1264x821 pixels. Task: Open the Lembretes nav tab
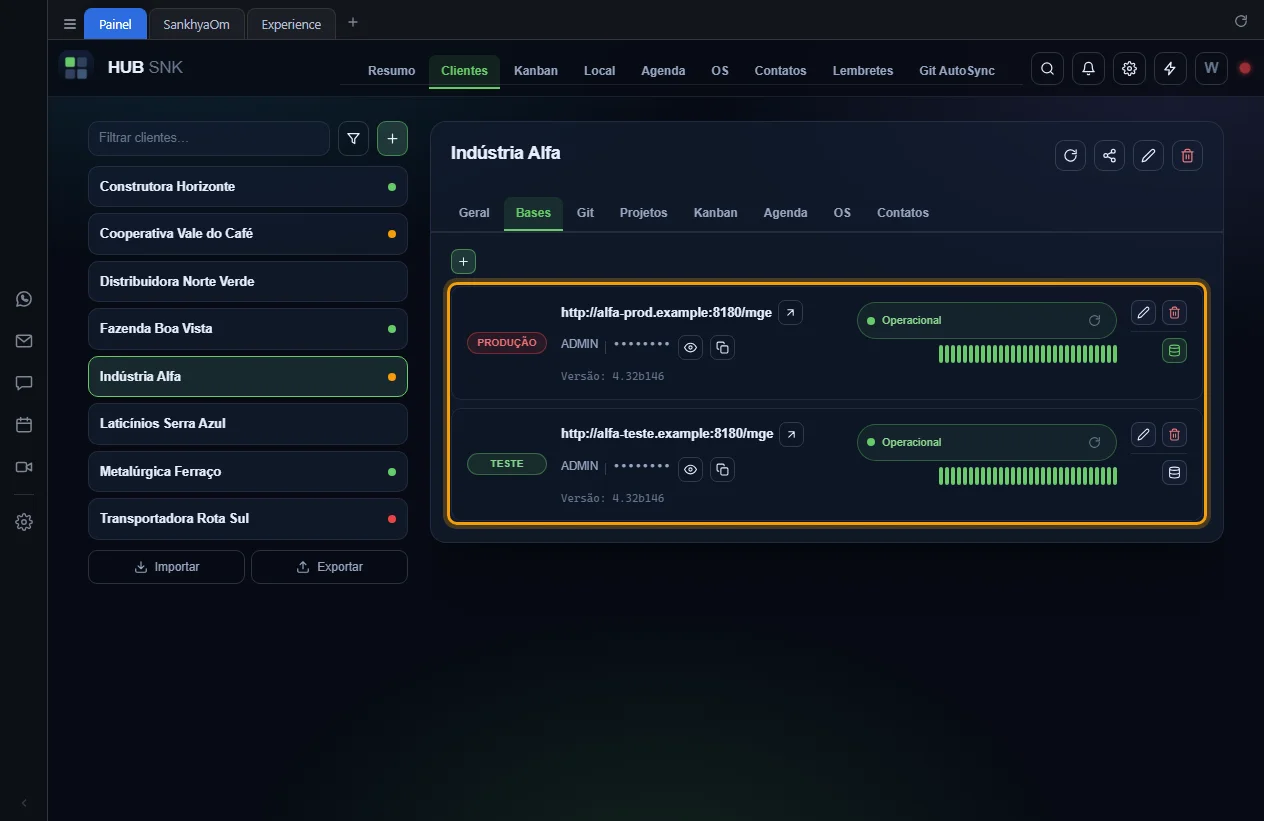tap(863, 71)
